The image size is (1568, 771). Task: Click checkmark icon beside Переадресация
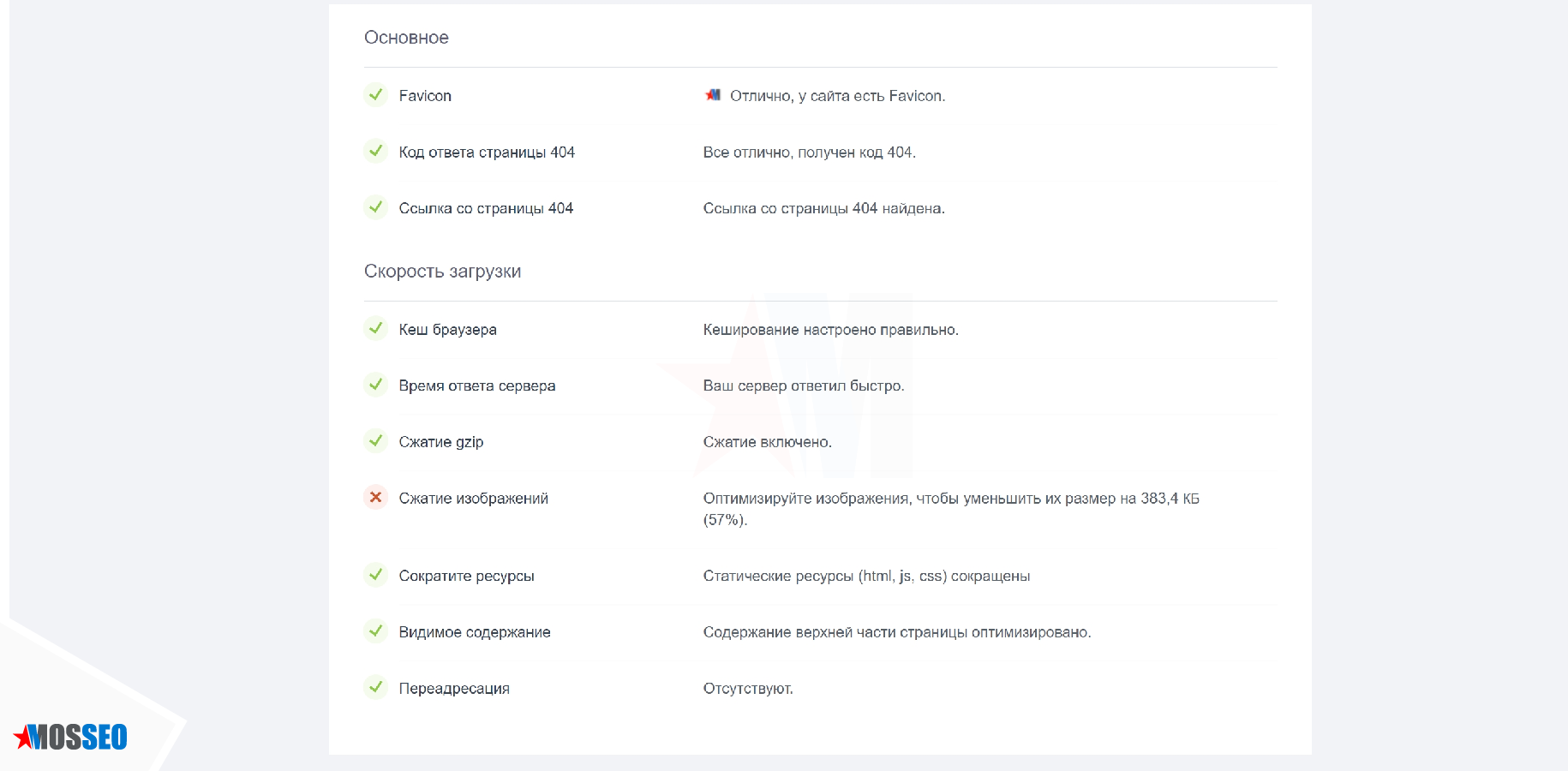click(375, 687)
